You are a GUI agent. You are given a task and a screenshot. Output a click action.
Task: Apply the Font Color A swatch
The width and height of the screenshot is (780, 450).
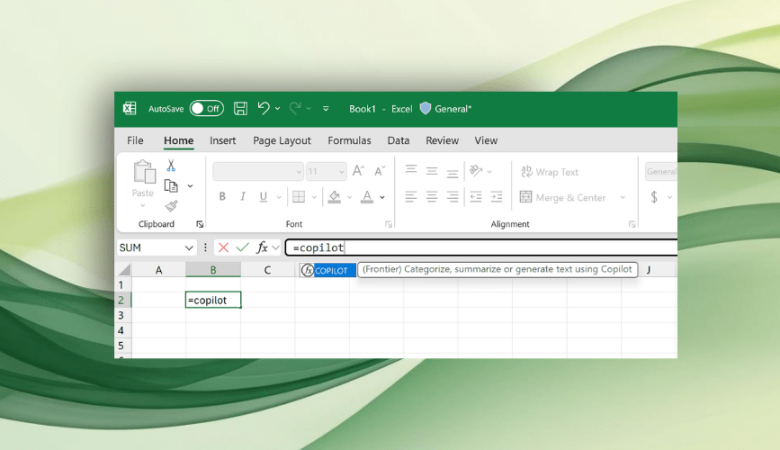pyautogui.click(x=367, y=197)
